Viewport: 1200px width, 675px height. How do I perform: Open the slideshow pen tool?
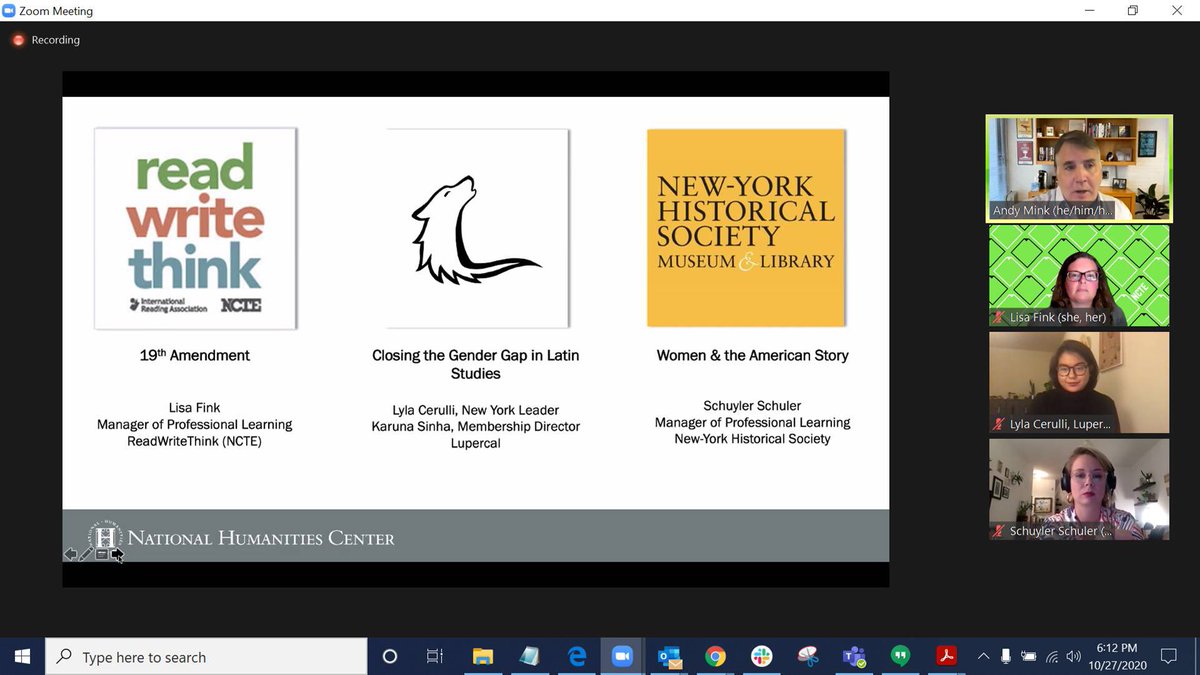(x=86, y=554)
